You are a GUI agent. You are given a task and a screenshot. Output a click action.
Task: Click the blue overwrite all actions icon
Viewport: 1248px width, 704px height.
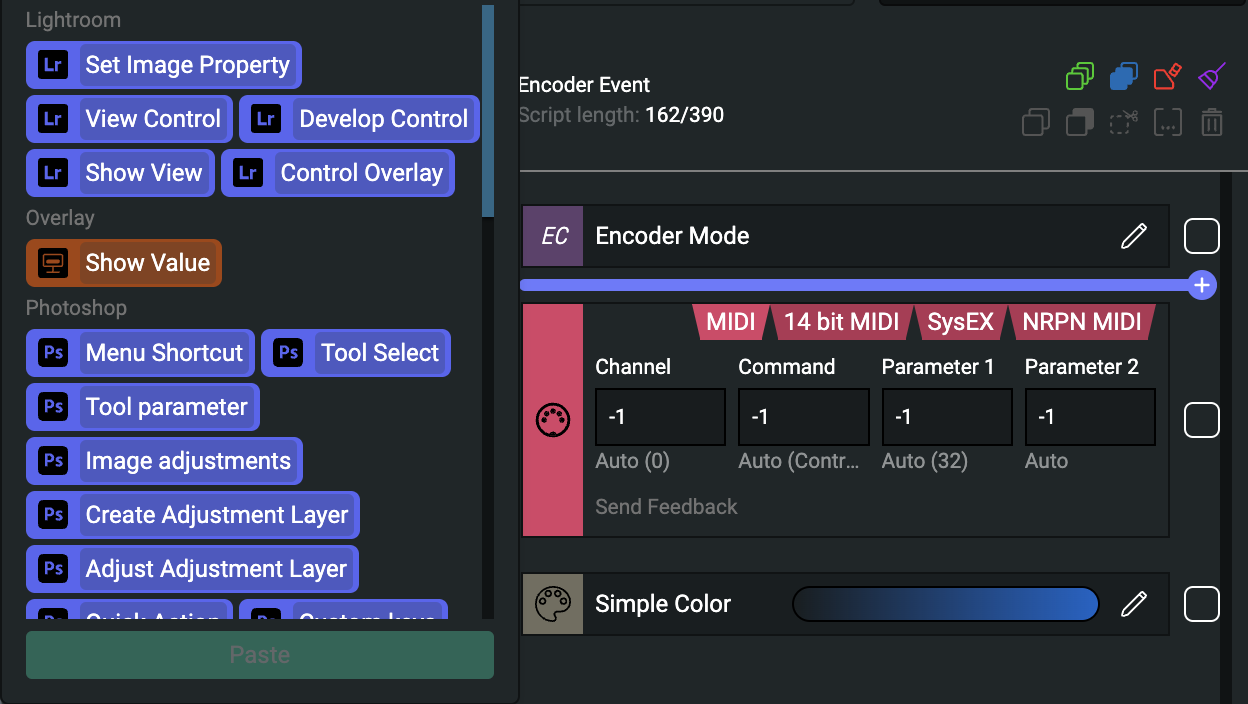(x=1123, y=76)
